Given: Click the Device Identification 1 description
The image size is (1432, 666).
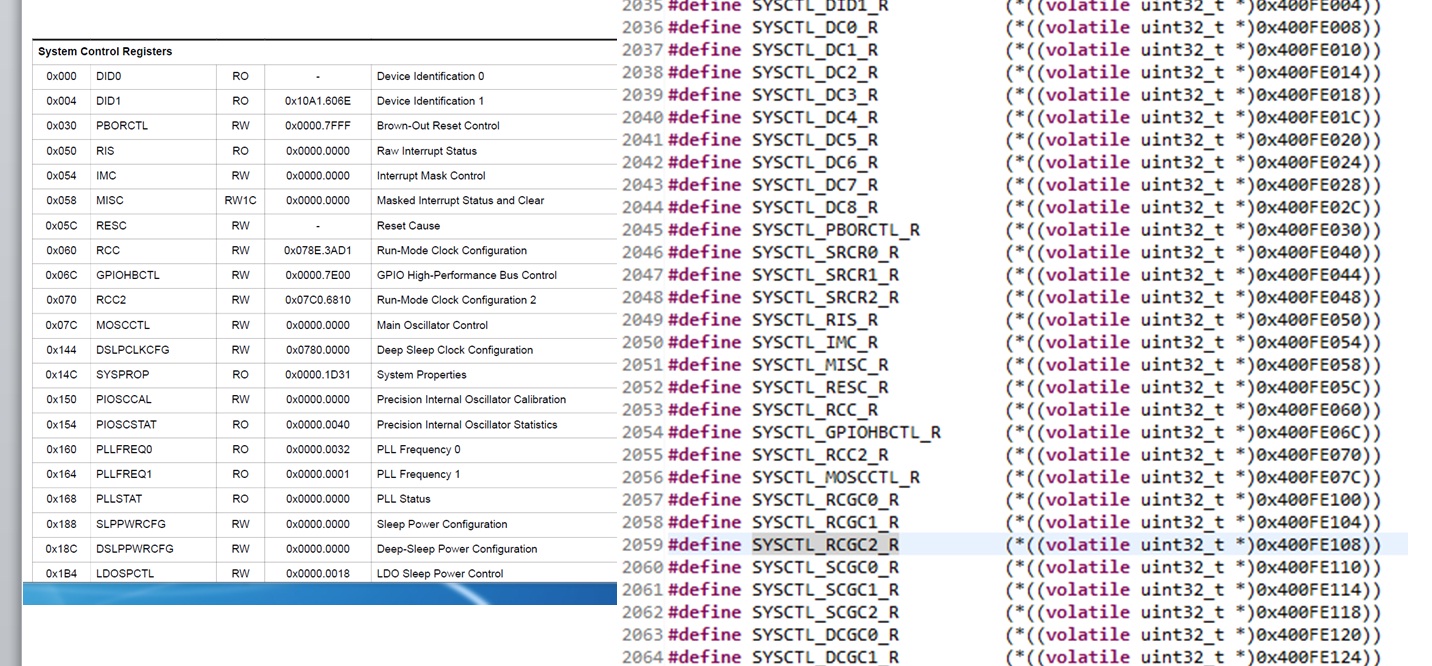Looking at the screenshot, I should click(430, 101).
